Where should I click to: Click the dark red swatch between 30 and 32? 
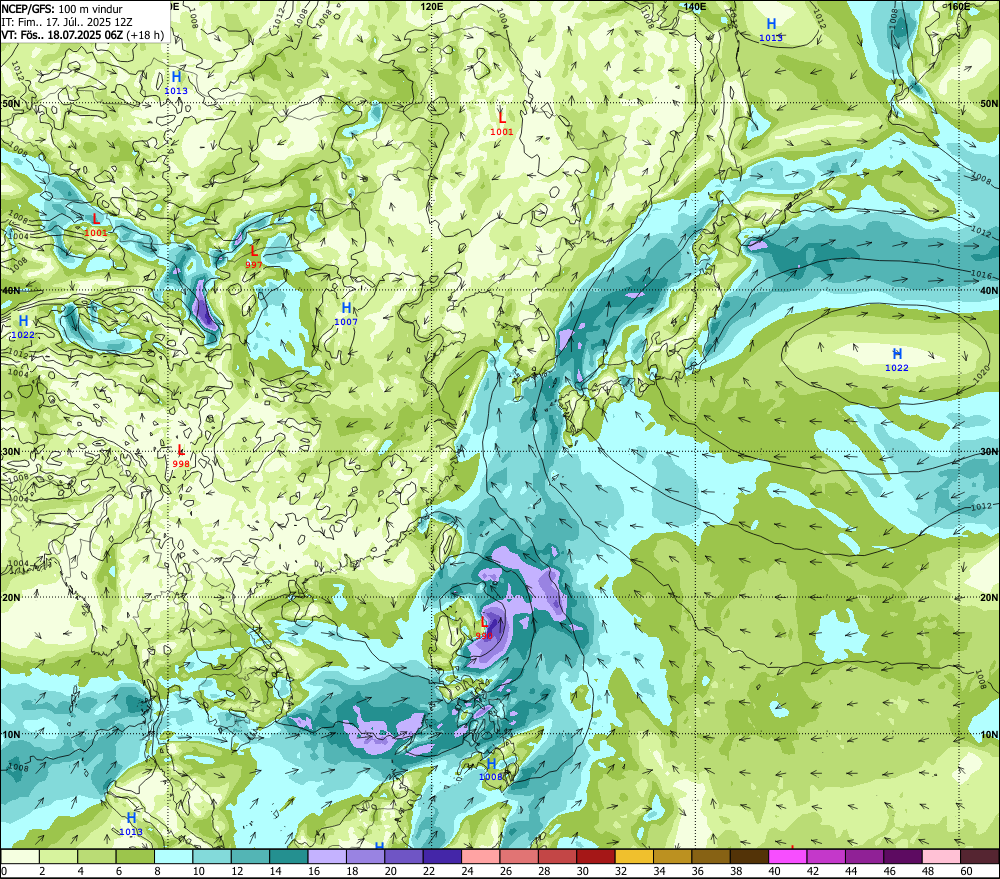pyautogui.click(x=596, y=856)
